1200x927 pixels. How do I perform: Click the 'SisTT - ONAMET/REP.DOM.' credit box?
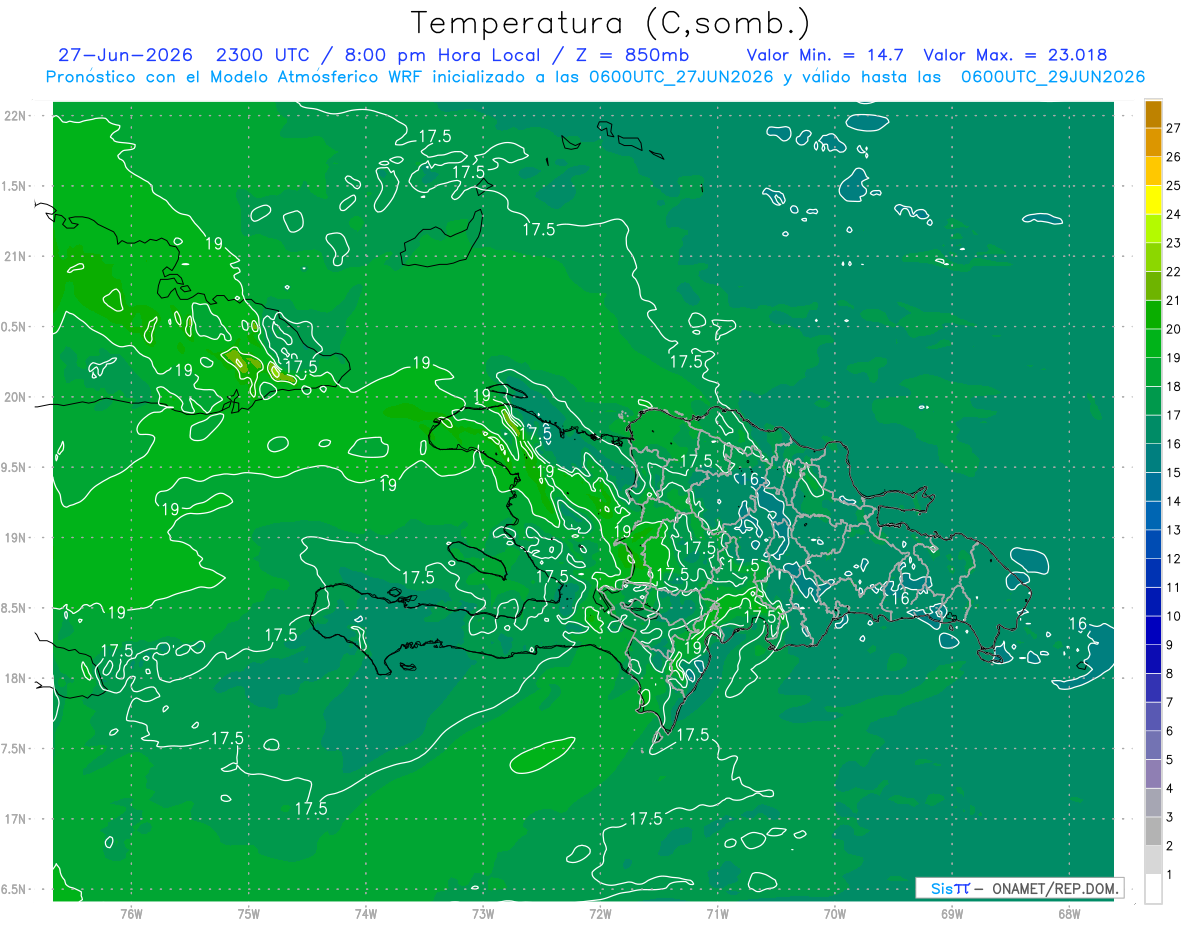(x=1020, y=888)
